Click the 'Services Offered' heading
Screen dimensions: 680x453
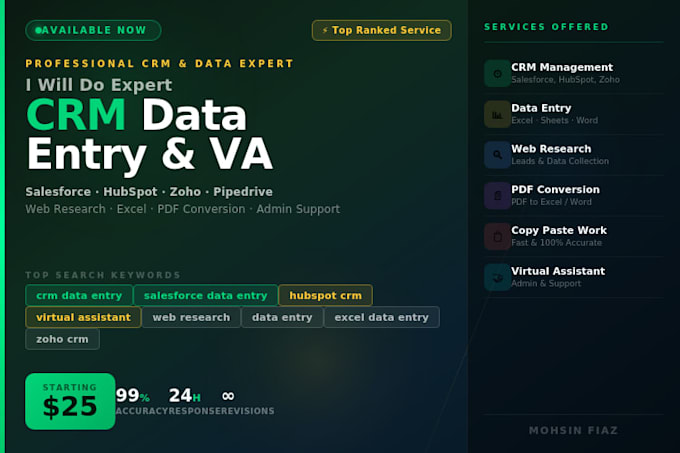546,27
